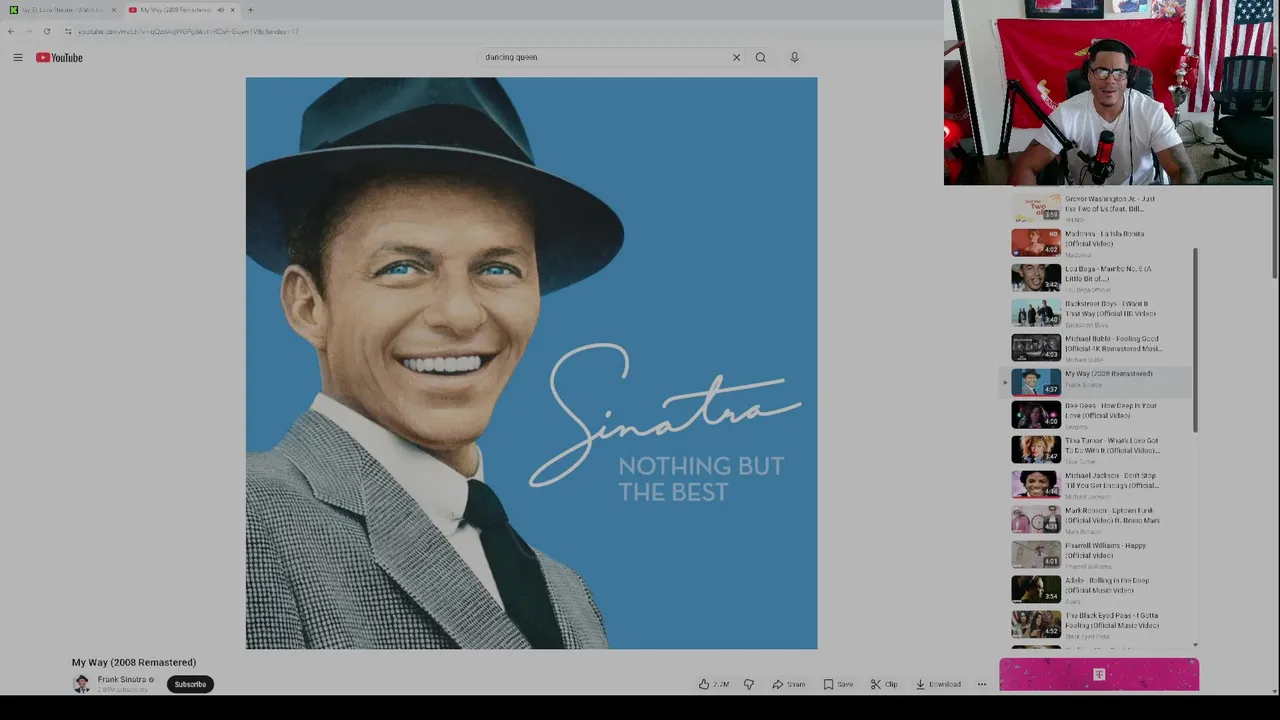The height and width of the screenshot is (720, 1280).
Task: Like the video with the thumbs-up icon
Action: tap(713, 684)
